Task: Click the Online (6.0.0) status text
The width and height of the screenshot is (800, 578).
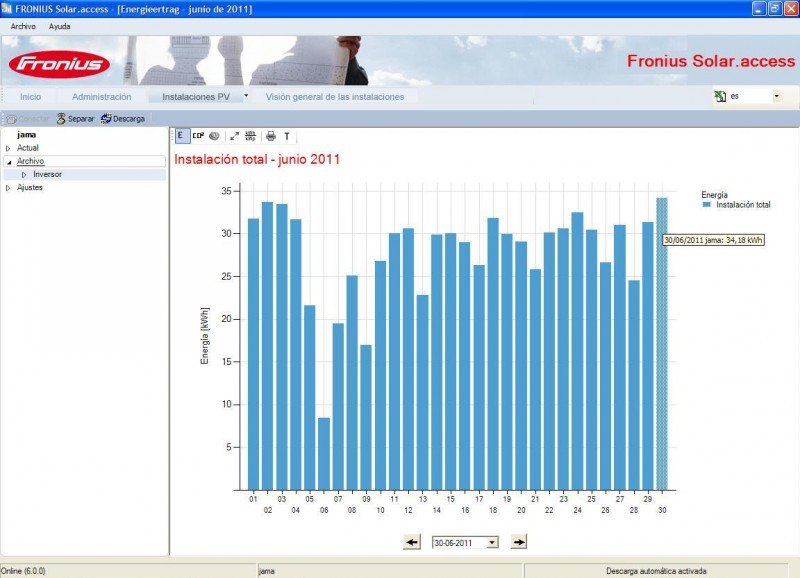Action: [23, 571]
